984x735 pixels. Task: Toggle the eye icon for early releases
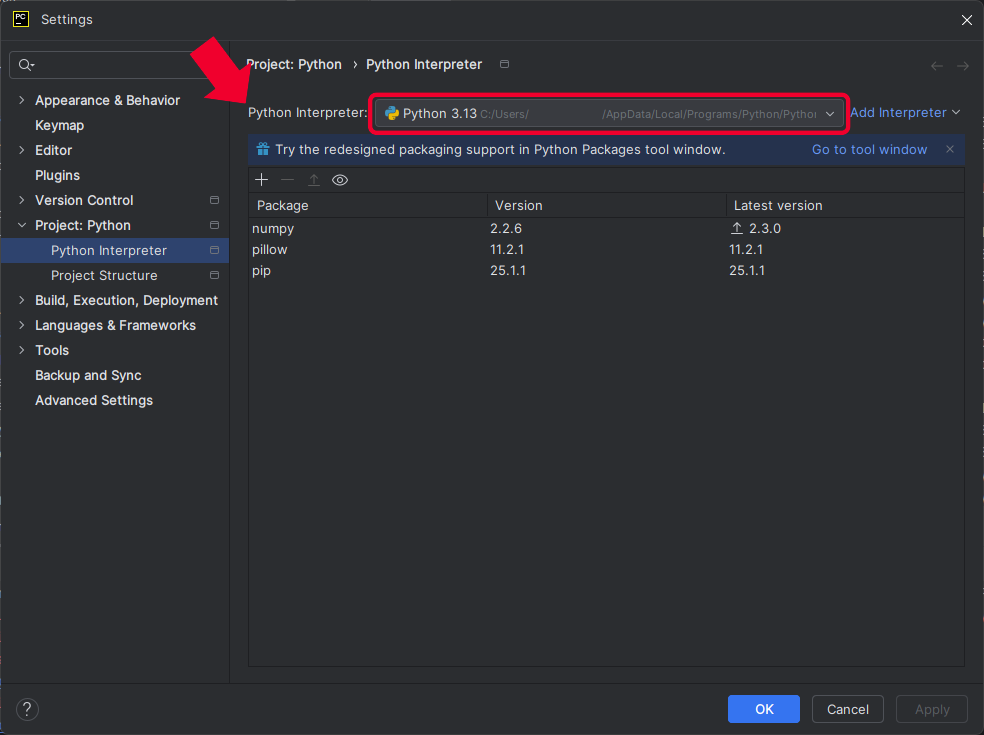340,180
